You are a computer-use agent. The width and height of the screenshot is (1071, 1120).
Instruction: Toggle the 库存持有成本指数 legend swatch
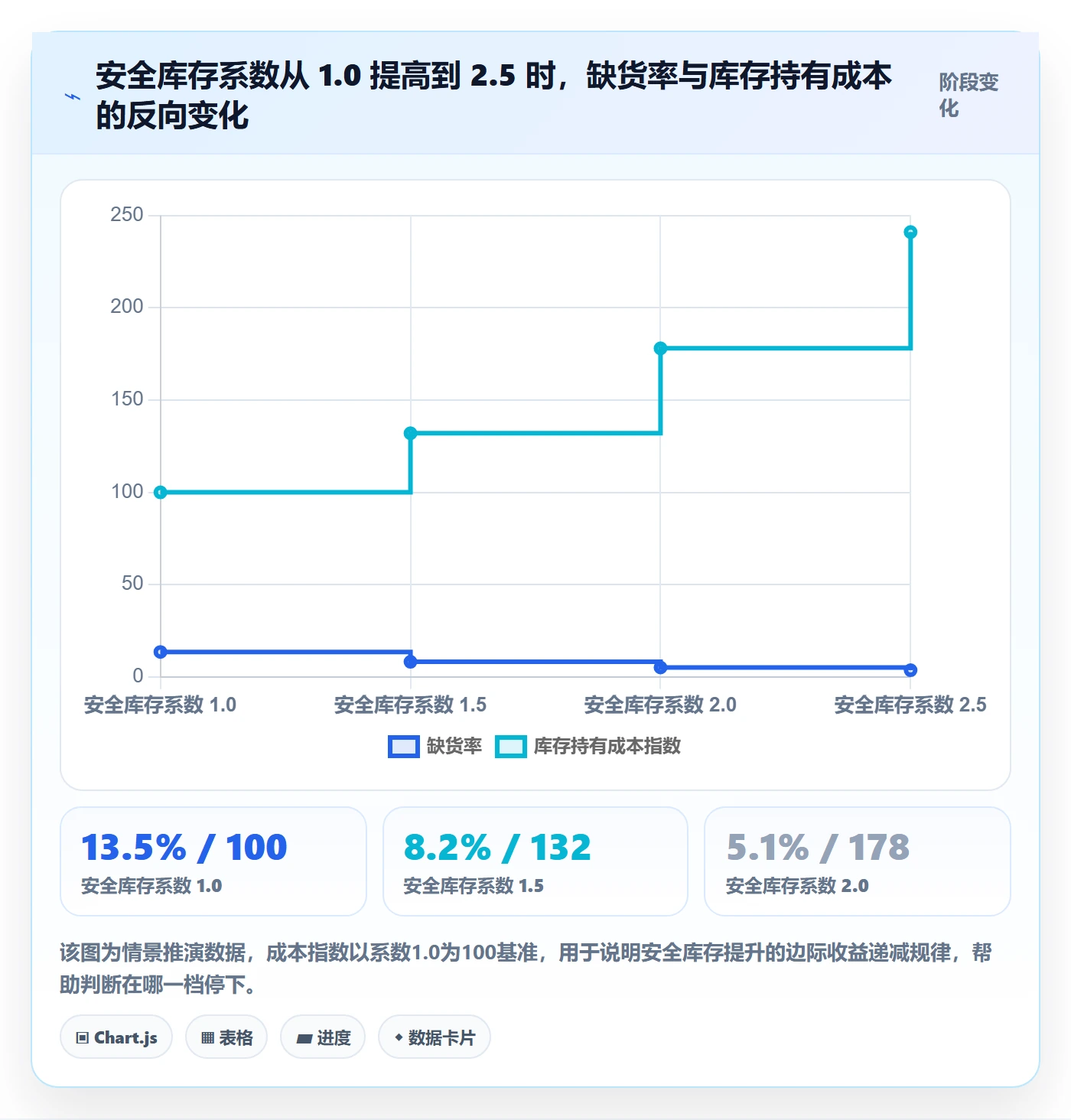point(511,747)
